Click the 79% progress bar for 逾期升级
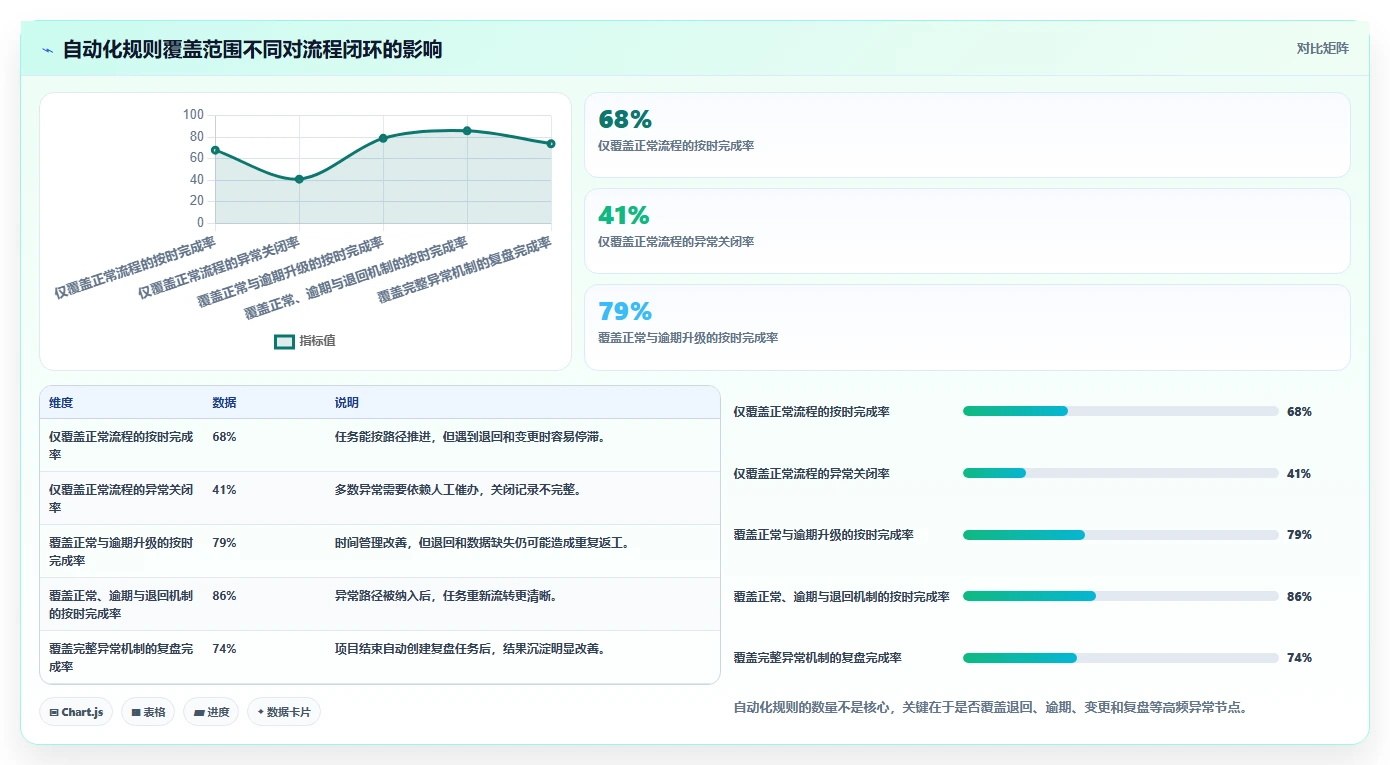 point(1120,535)
